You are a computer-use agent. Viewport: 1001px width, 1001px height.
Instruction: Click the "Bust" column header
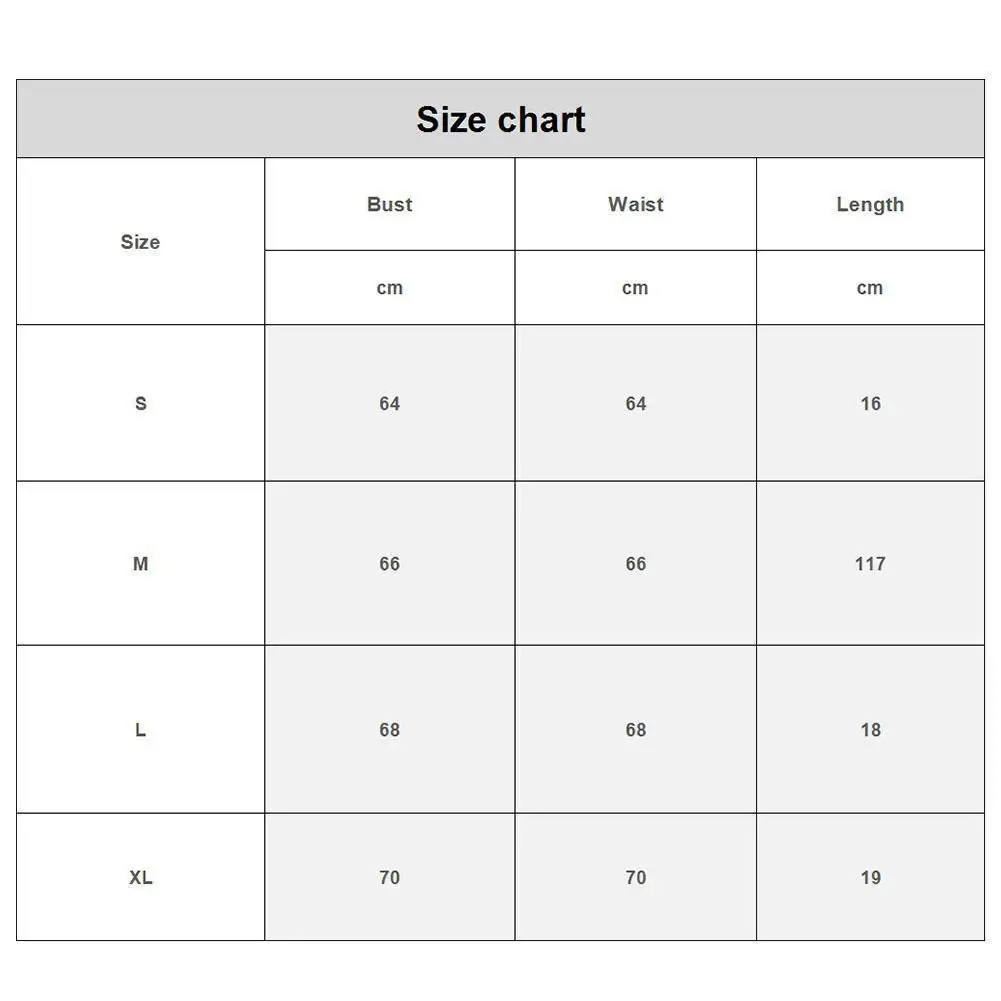tap(389, 204)
